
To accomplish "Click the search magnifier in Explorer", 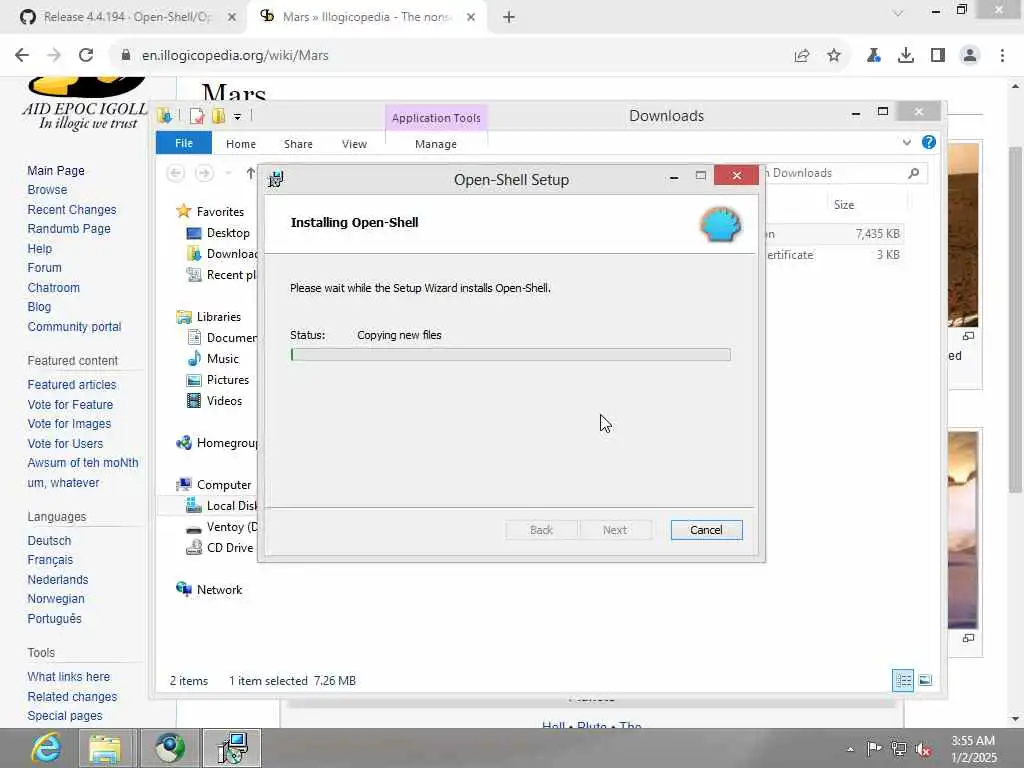I will pos(914,173).
